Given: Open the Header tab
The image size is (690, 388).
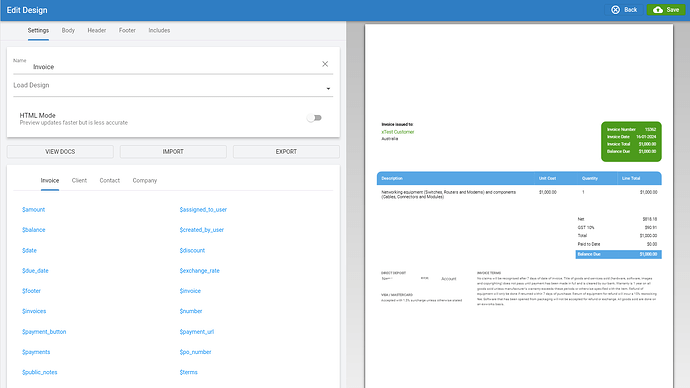Looking at the screenshot, I should [x=97, y=30].
